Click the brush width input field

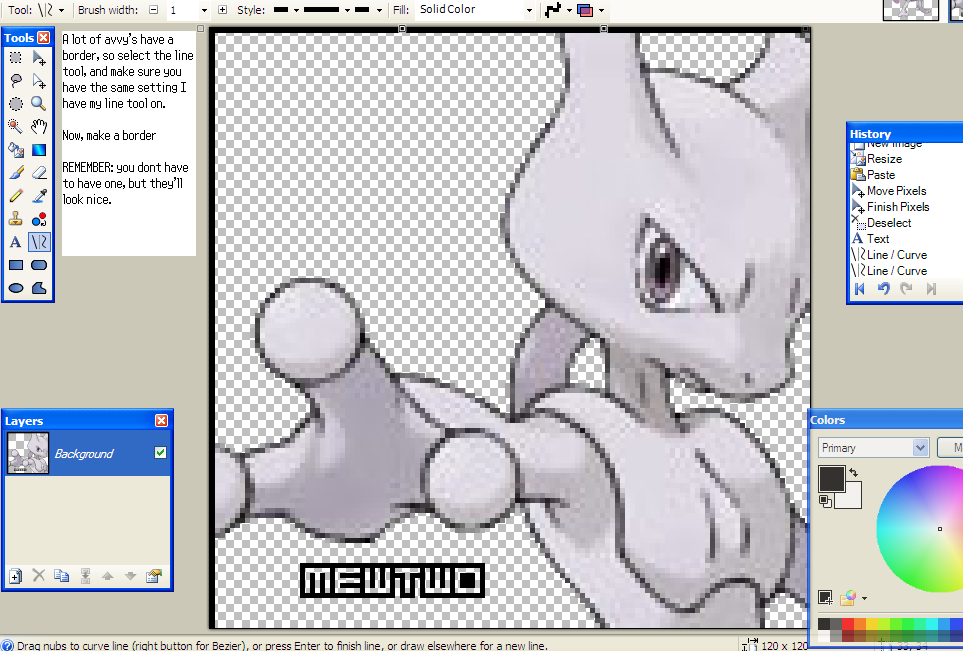click(x=183, y=10)
